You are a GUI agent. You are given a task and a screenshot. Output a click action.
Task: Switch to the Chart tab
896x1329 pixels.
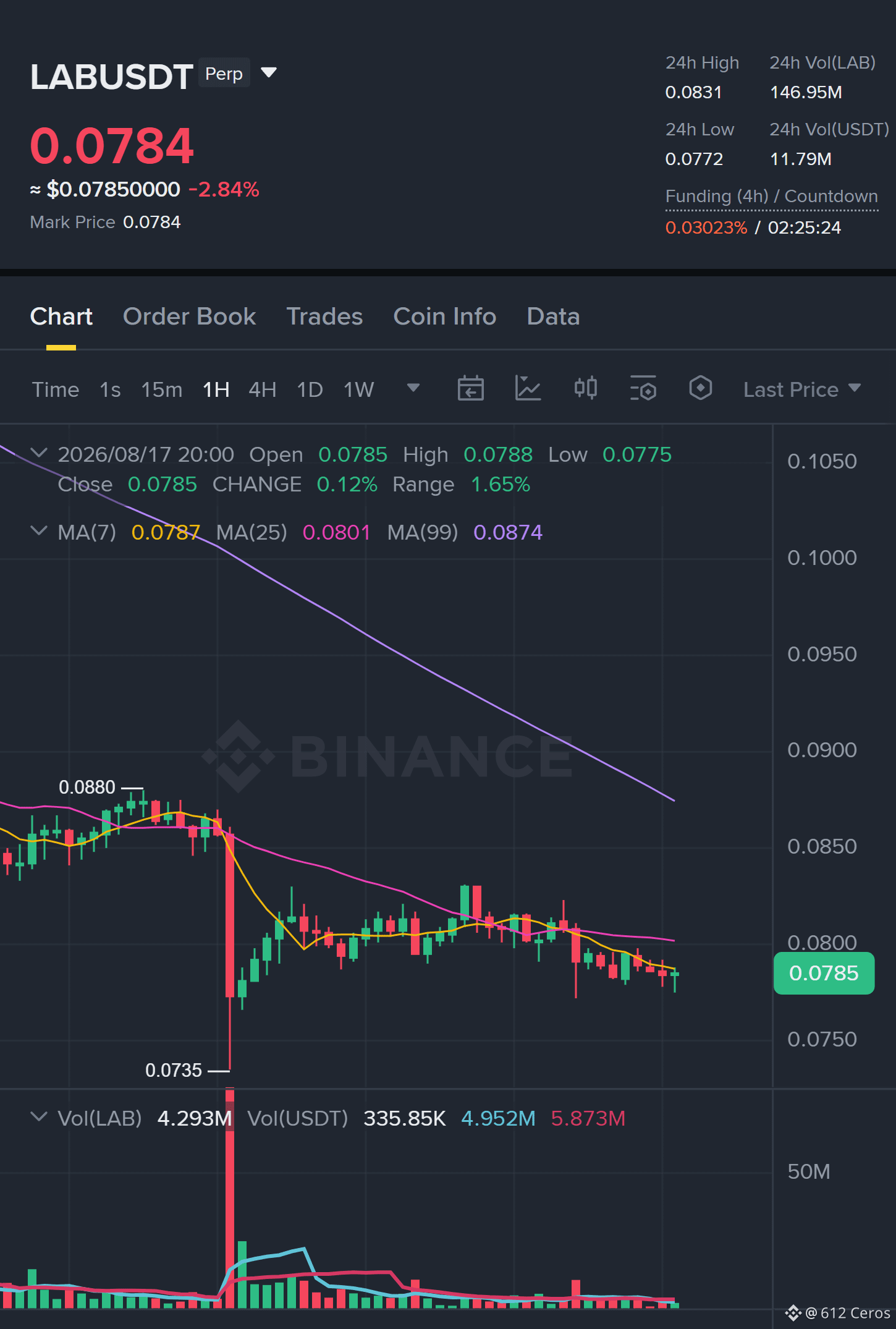[61, 316]
